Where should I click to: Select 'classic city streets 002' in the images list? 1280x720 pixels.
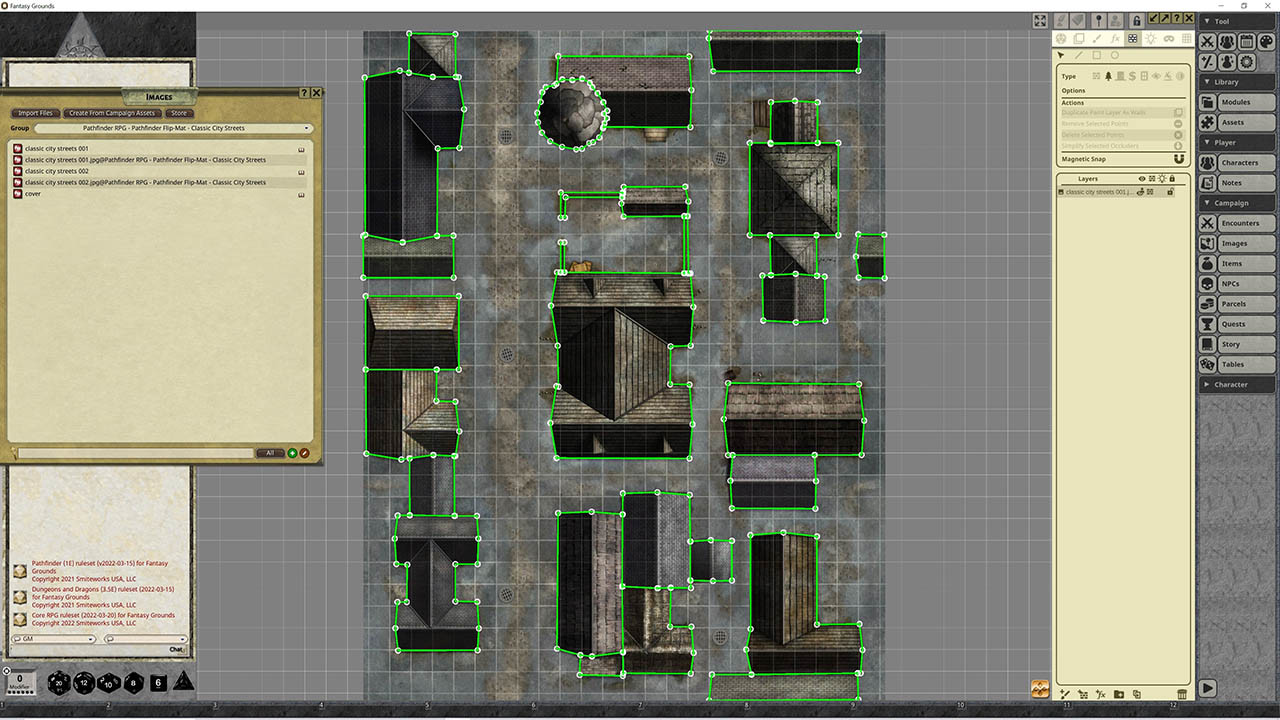click(75, 170)
